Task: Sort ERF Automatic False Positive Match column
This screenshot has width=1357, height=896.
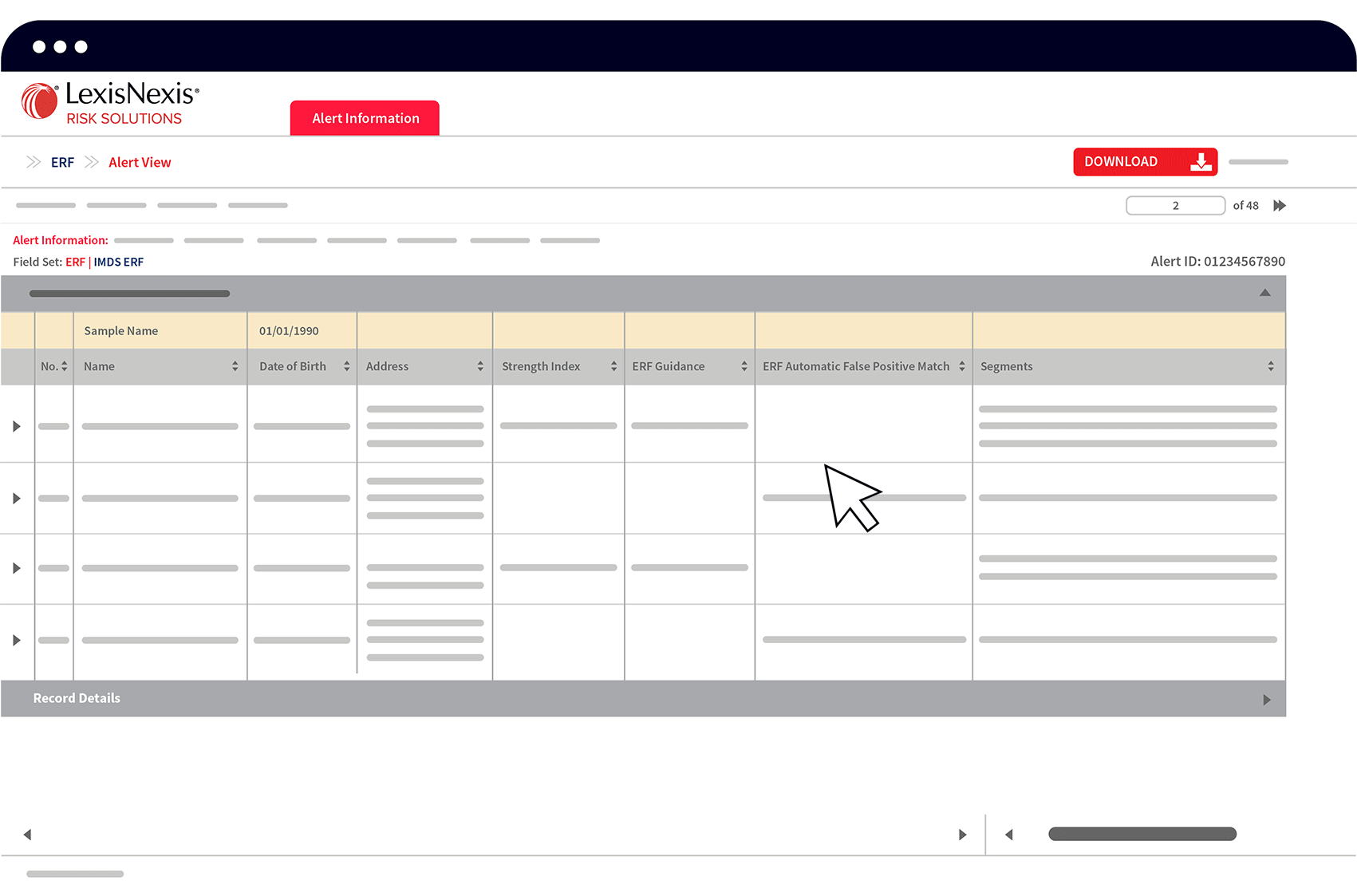Action: coord(961,366)
